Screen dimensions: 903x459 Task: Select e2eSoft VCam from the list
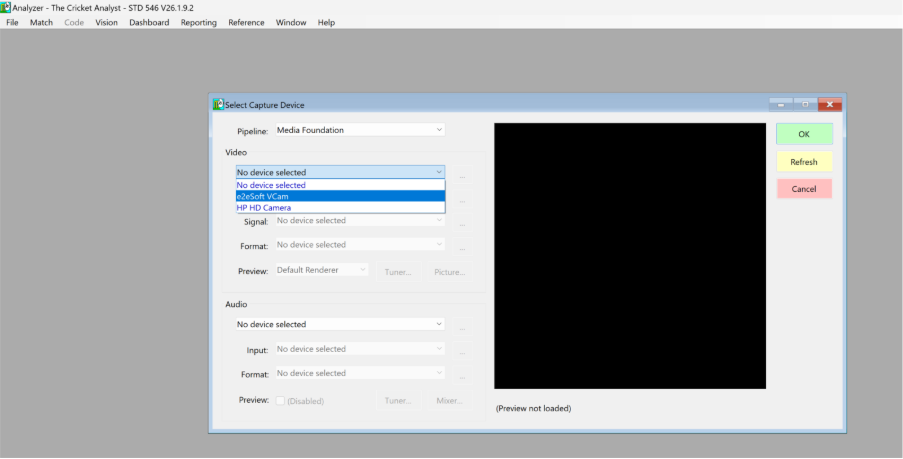(340, 196)
